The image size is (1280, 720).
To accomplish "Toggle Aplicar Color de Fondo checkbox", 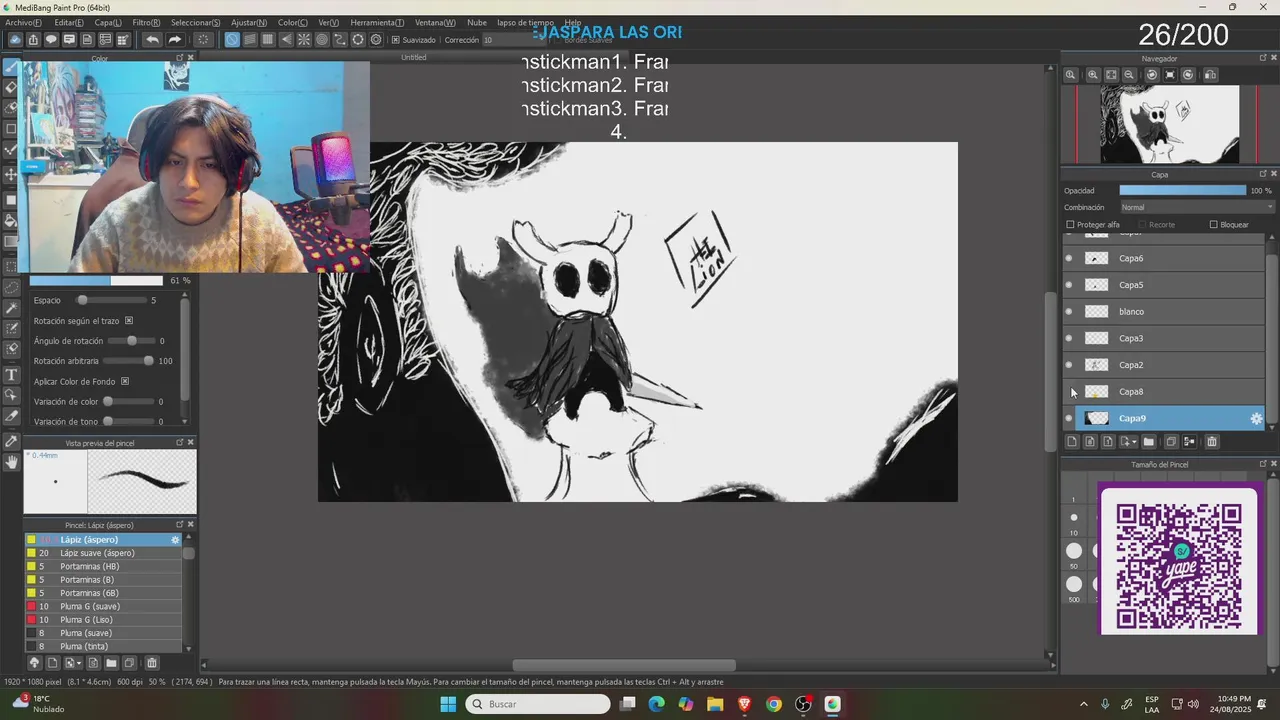I will [125, 381].
